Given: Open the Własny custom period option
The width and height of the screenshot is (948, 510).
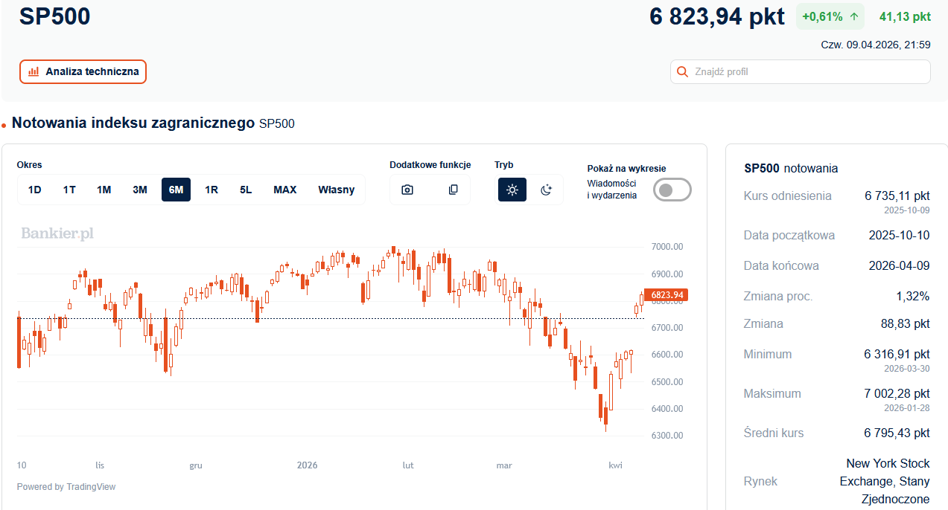Looking at the screenshot, I should pyautogui.click(x=336, y=190).
